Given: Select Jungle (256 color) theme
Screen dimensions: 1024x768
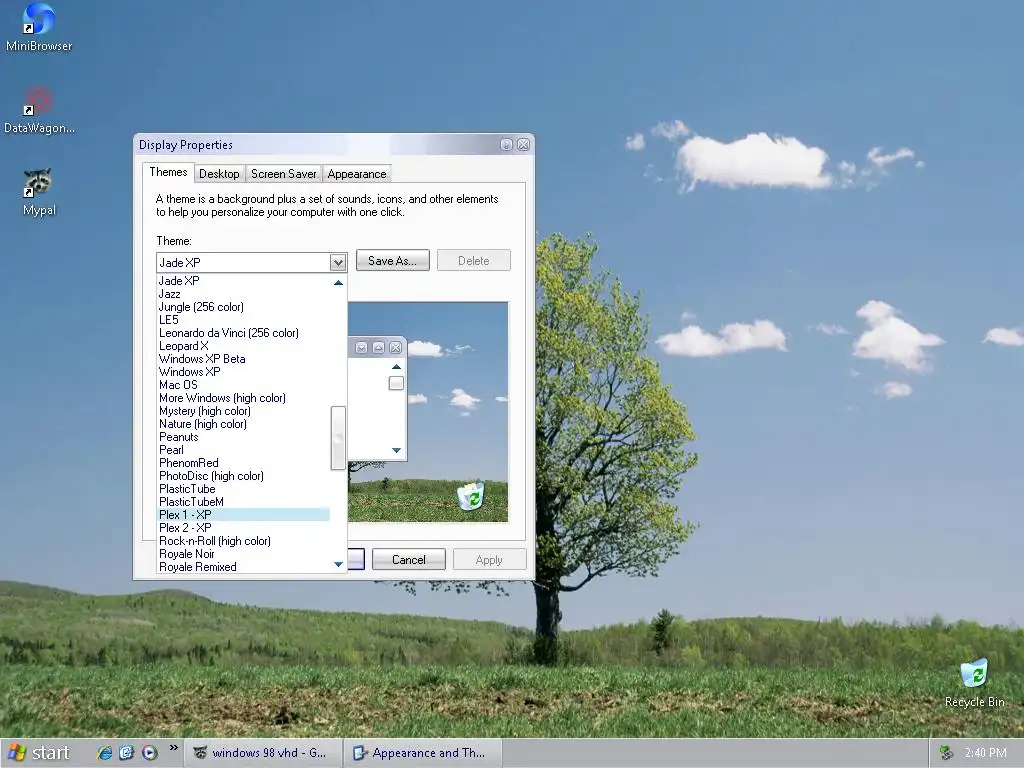Looking at the screenshot, I should pos(244,307).
